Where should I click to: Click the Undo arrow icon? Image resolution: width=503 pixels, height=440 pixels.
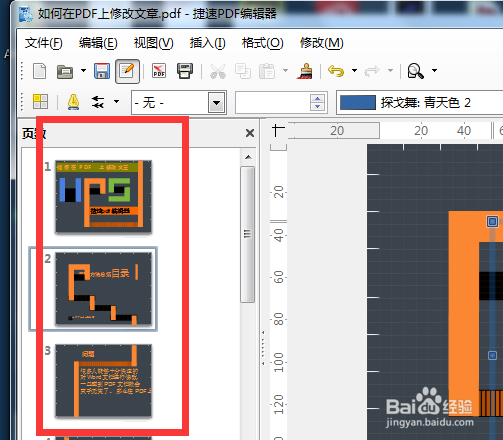(336, 71)
